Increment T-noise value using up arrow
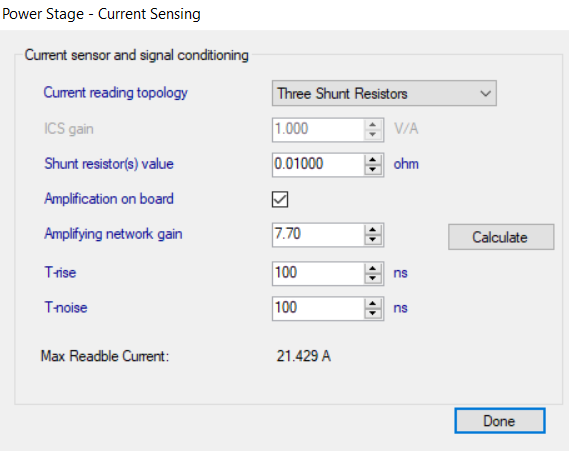 (x=373, y=303)
